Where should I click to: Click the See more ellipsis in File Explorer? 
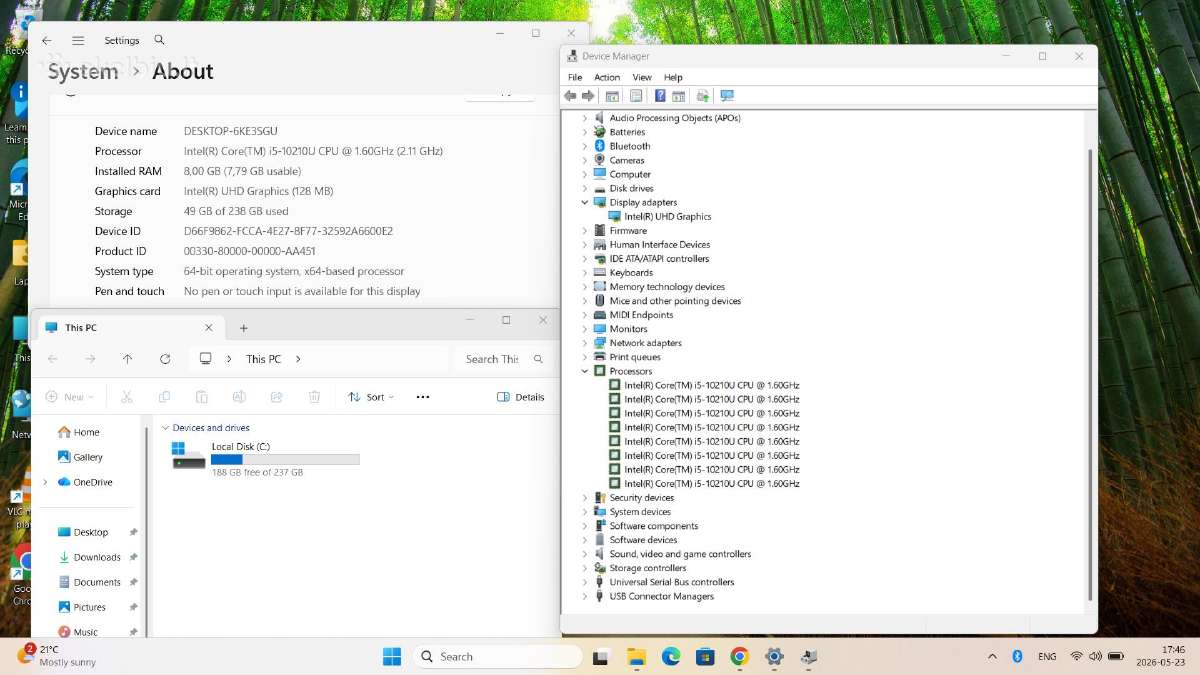422,397
